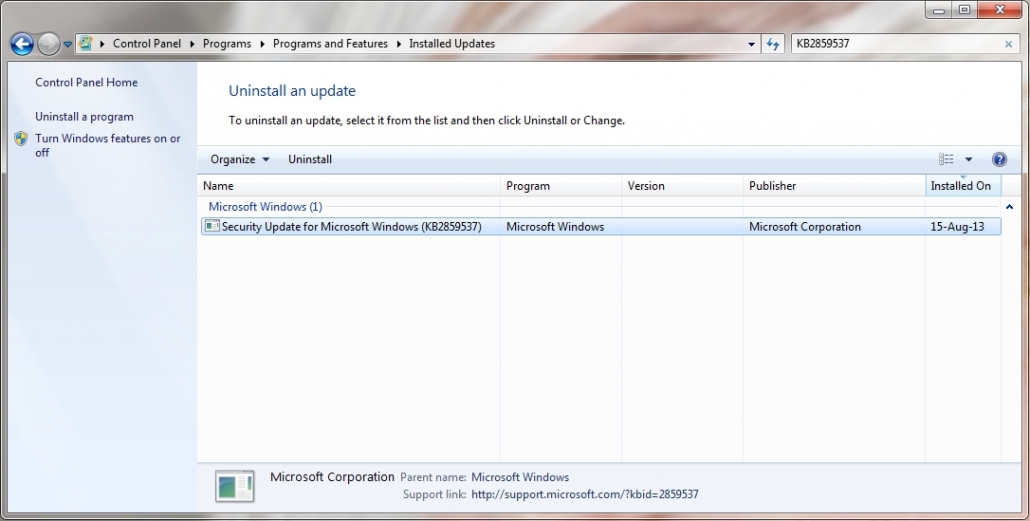Image resolution: width=1030 pixels, height=521 pixels.
Task: Click the update icon in KB2859537 row
Action: pos(212,226)
